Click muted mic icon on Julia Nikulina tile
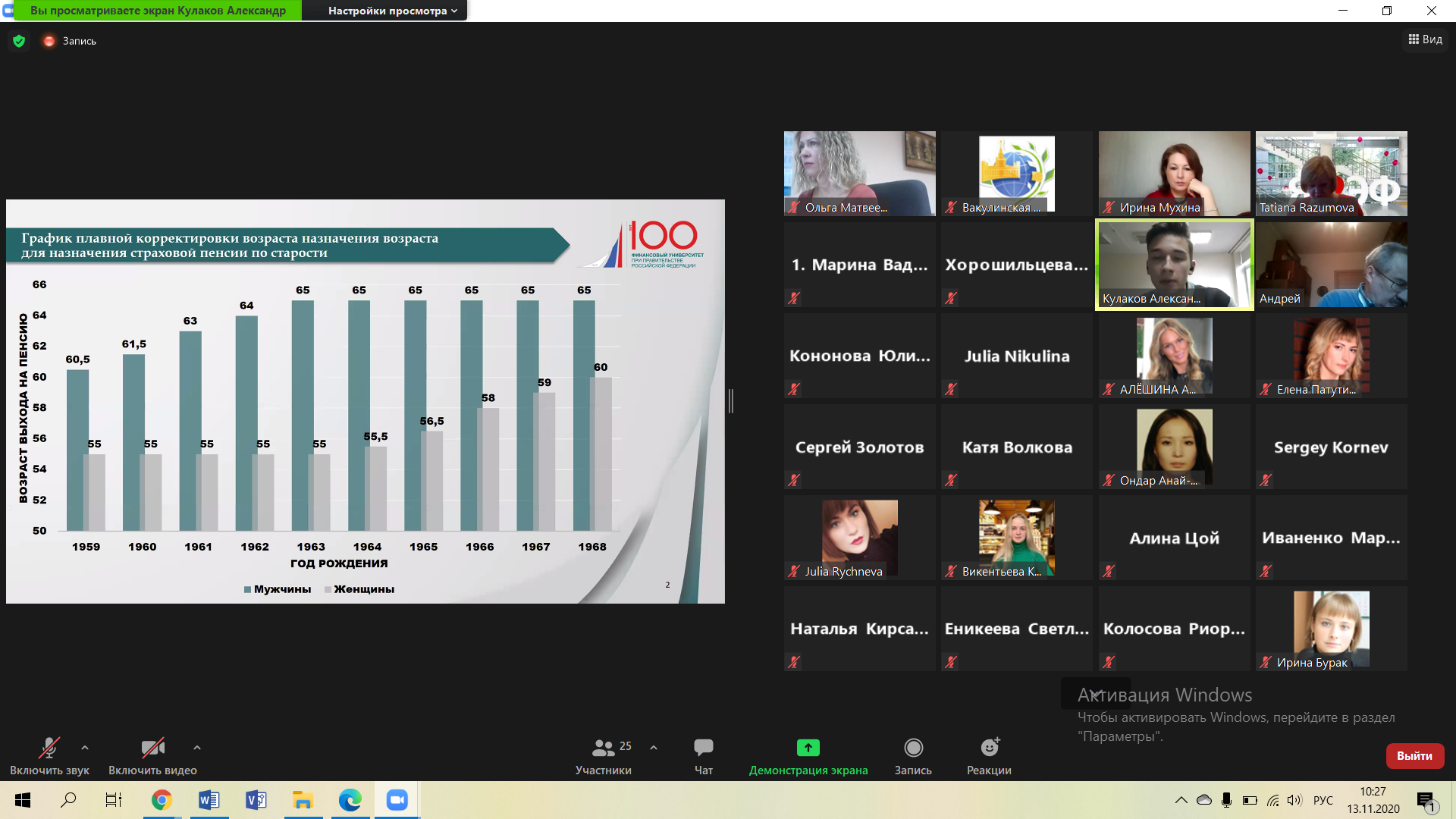Viewport: 1456px width, 819px height. pos(951,389)
